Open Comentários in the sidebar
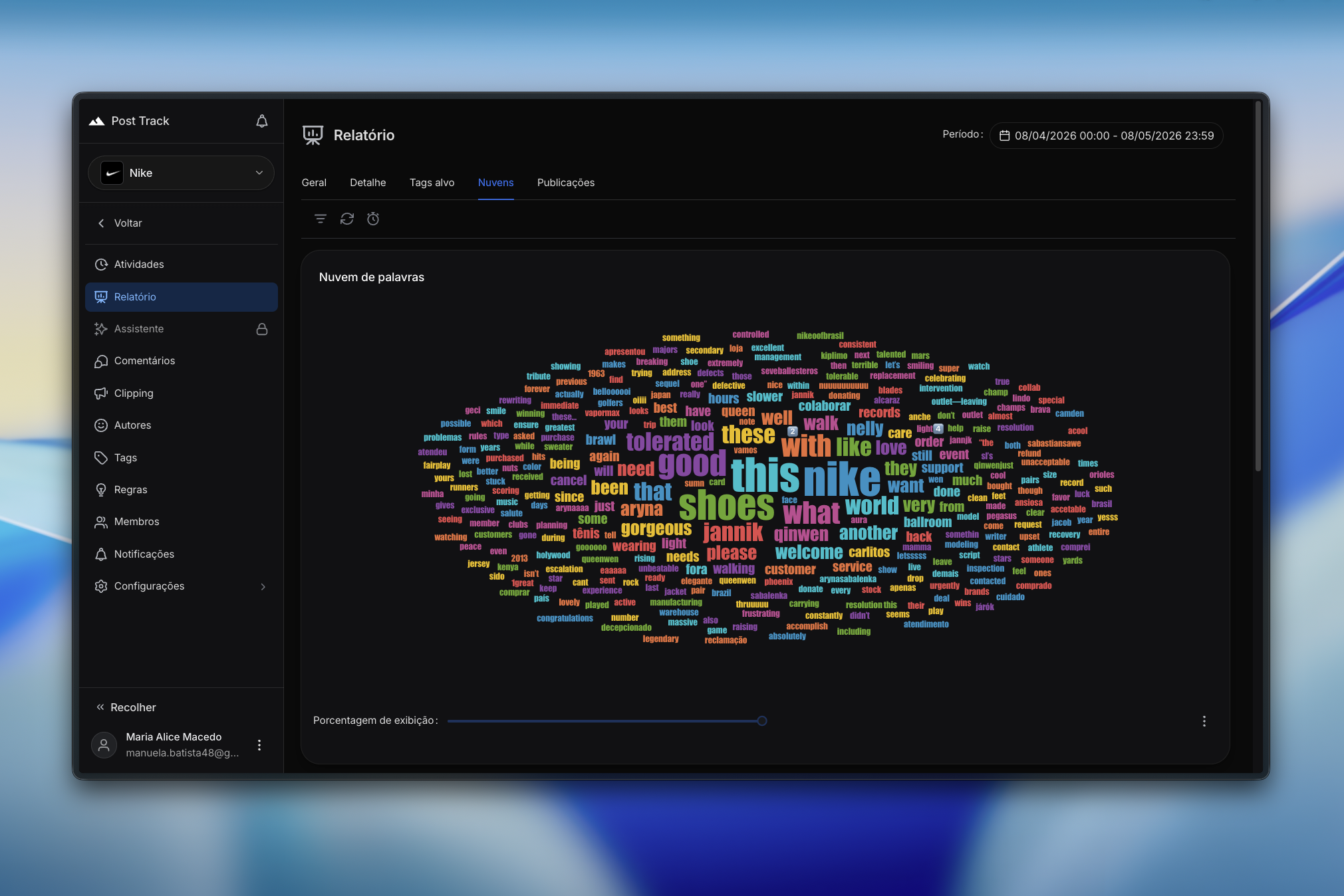The width and height of the screenshot is (1344, 896). point(181,361)
